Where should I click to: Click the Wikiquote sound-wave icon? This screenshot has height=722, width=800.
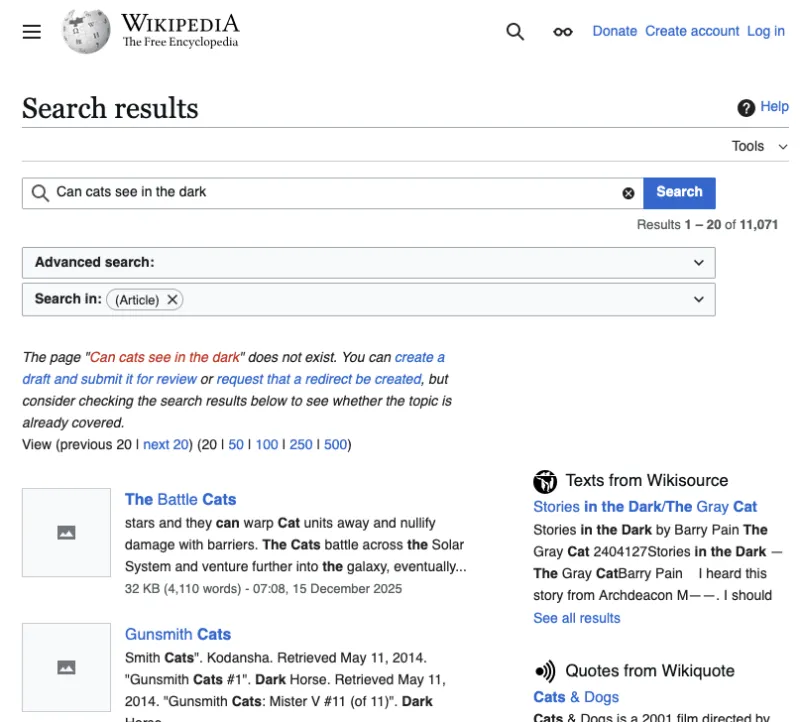point(545,671)
